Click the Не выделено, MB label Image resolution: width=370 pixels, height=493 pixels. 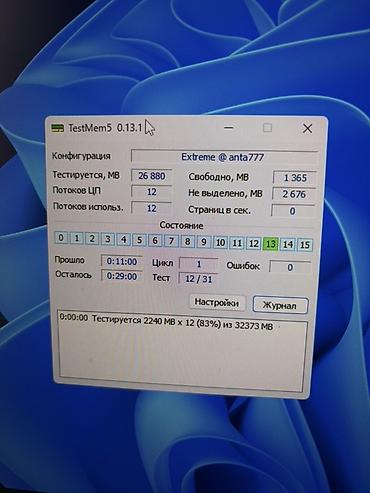point(225,193)
